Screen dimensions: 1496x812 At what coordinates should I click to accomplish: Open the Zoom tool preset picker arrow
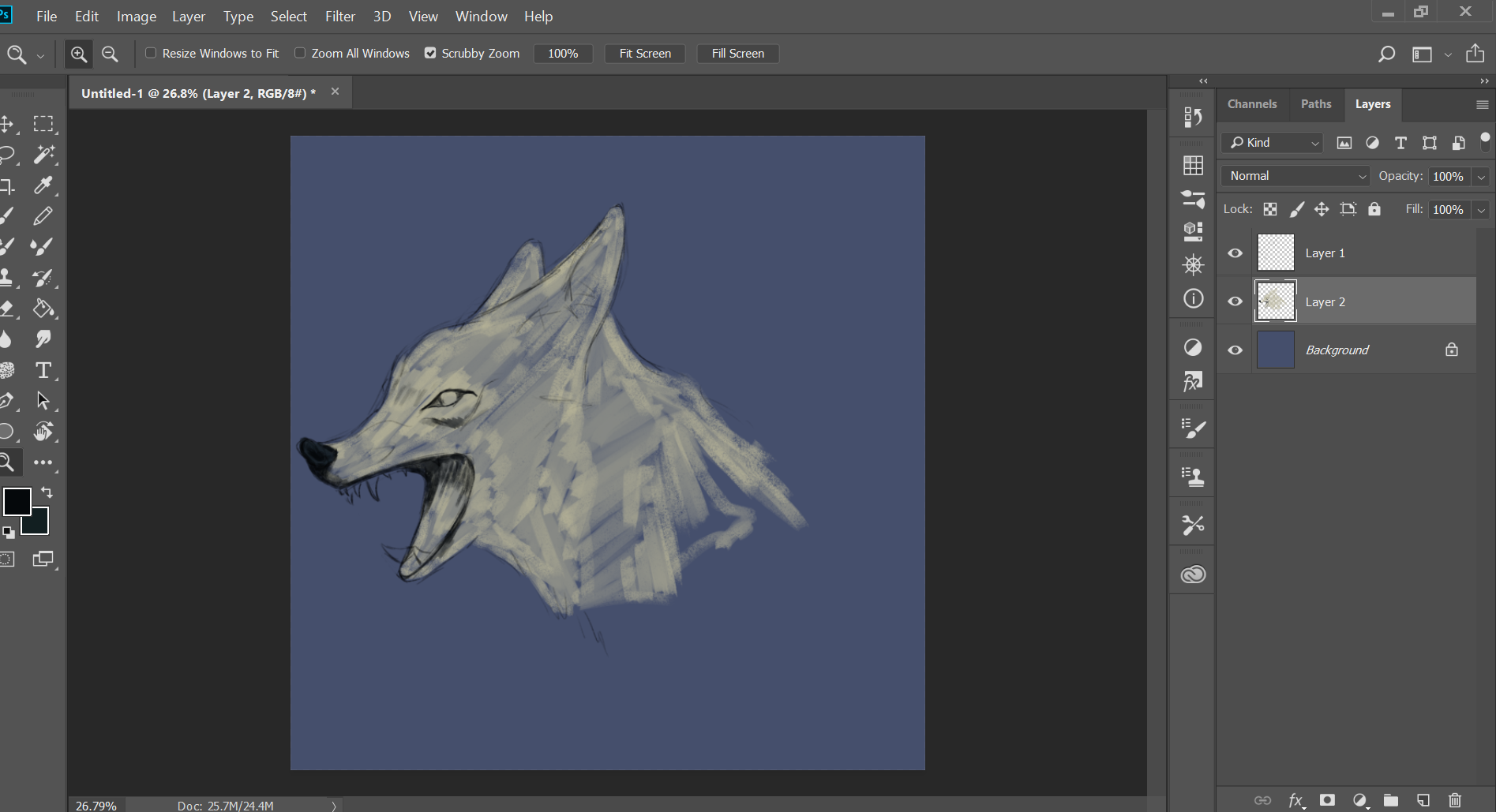pos(40,55)
